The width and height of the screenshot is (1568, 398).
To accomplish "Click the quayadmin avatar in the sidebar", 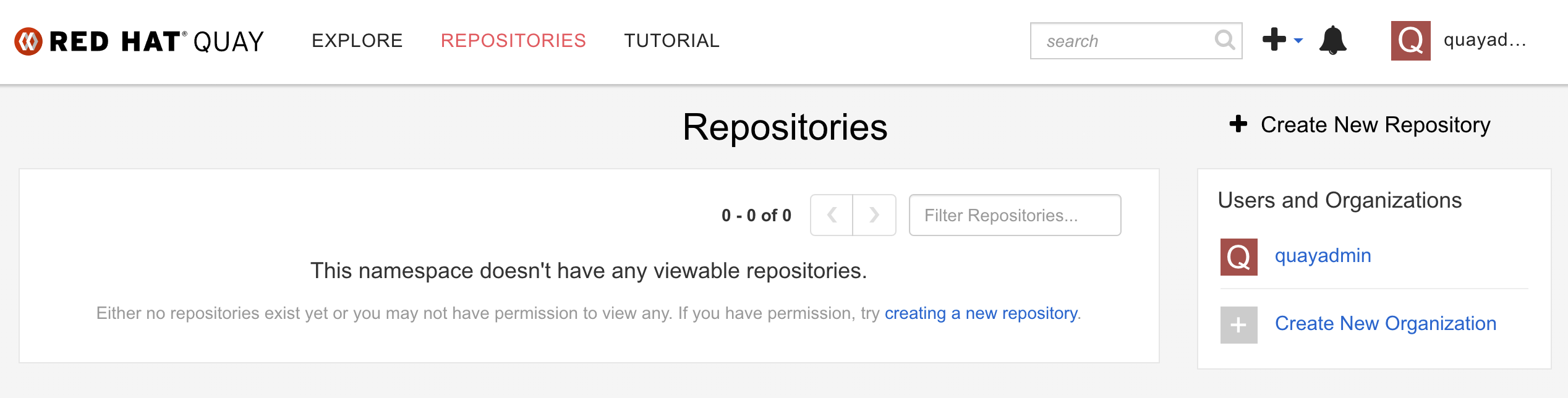I will (x=1238, y=256).
